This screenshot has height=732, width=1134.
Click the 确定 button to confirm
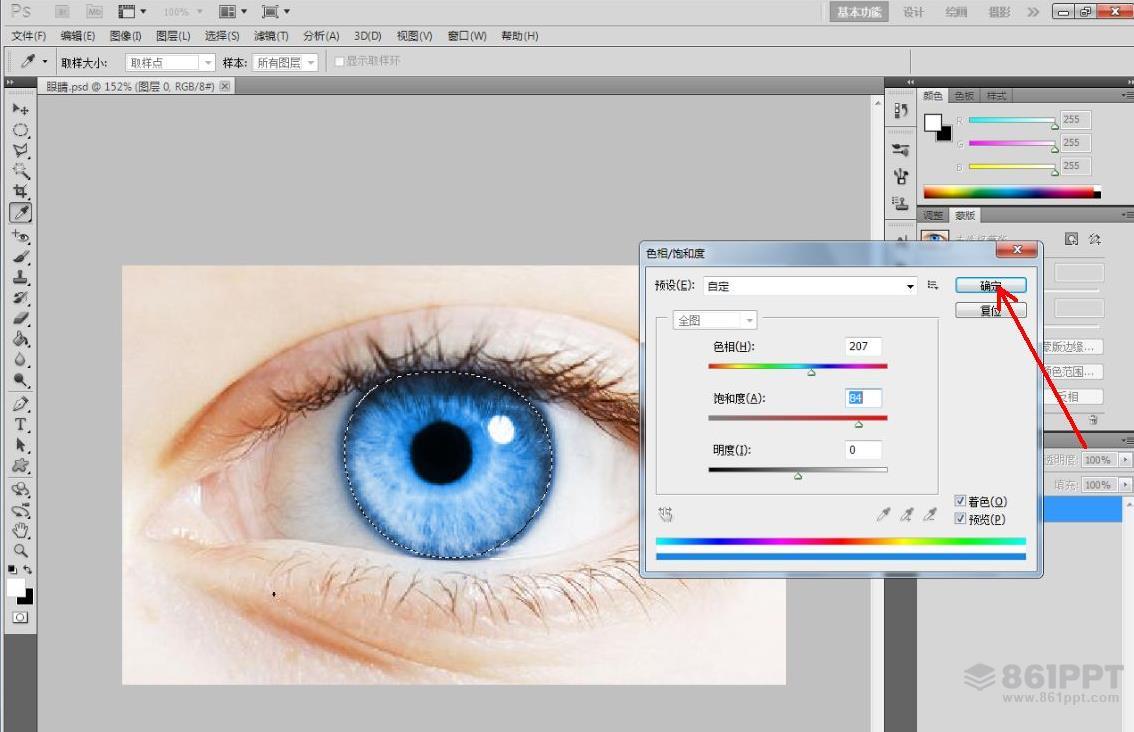pos(990,286)
